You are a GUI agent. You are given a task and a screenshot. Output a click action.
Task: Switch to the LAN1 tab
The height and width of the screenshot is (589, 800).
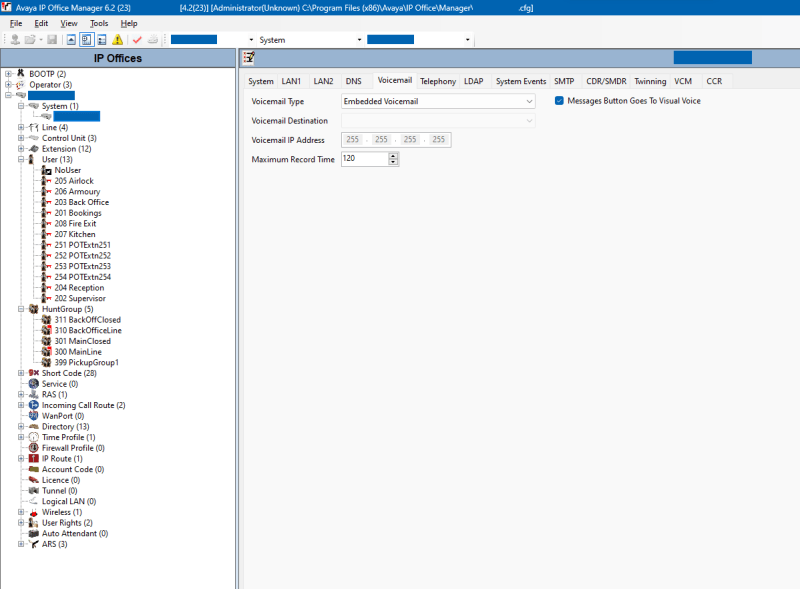pyautogui.click(x=291, y=81)
